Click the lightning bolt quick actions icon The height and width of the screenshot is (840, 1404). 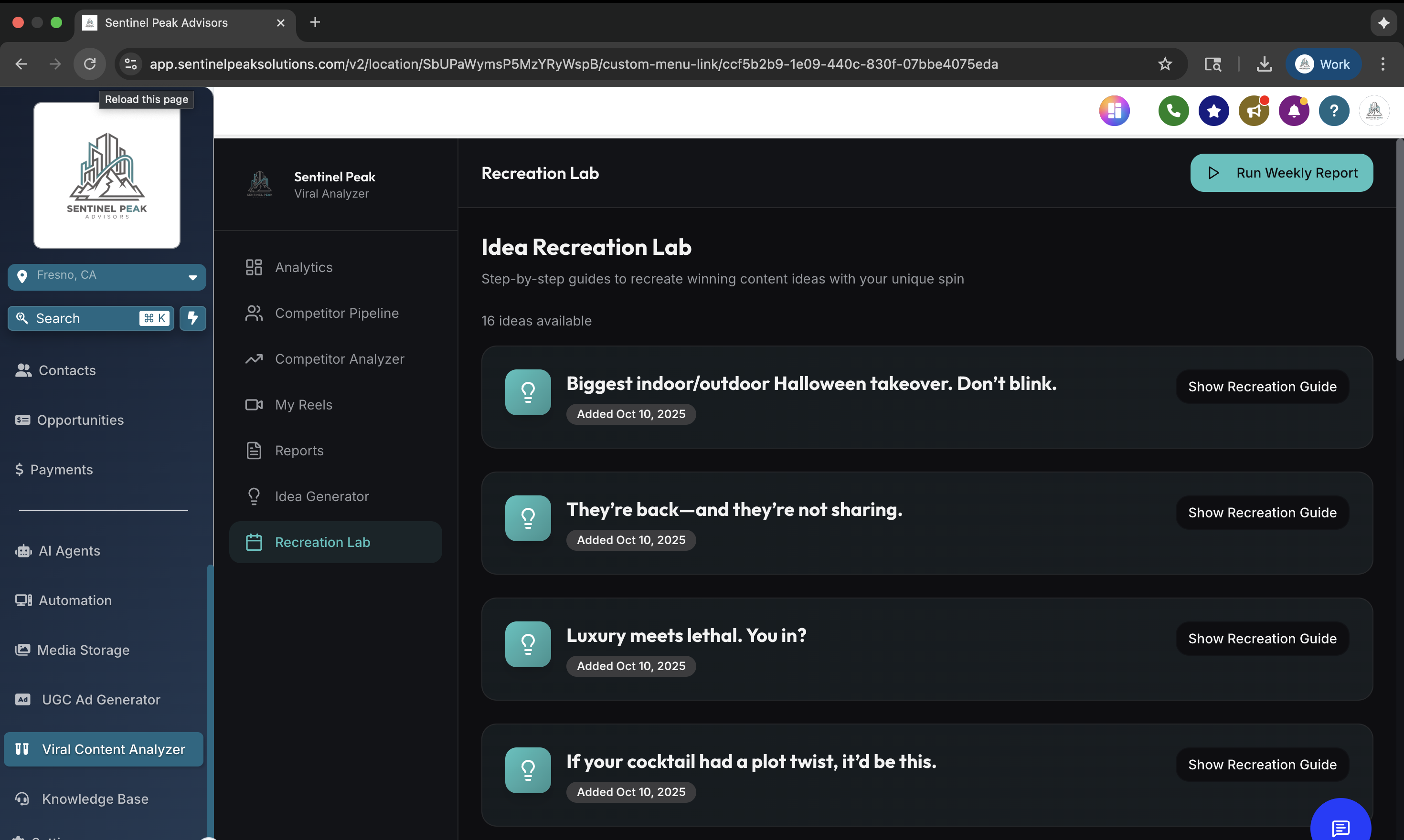coord(192,318)
